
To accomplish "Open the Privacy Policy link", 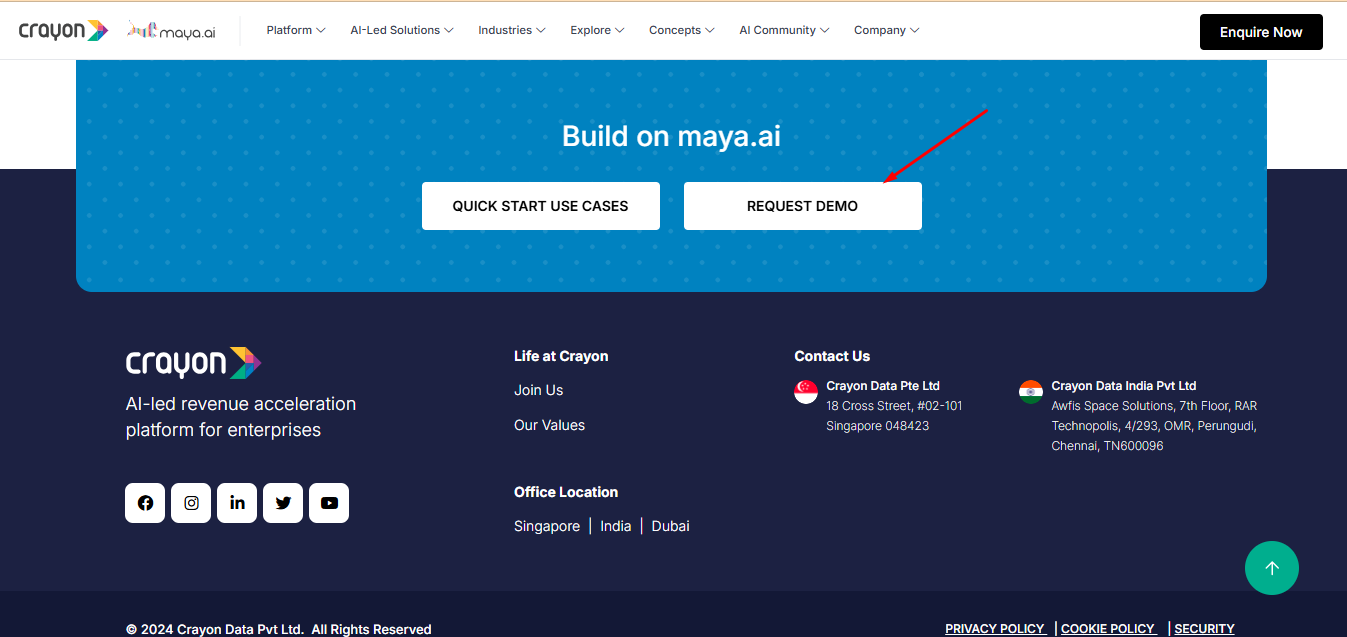I will pos(995,629).
